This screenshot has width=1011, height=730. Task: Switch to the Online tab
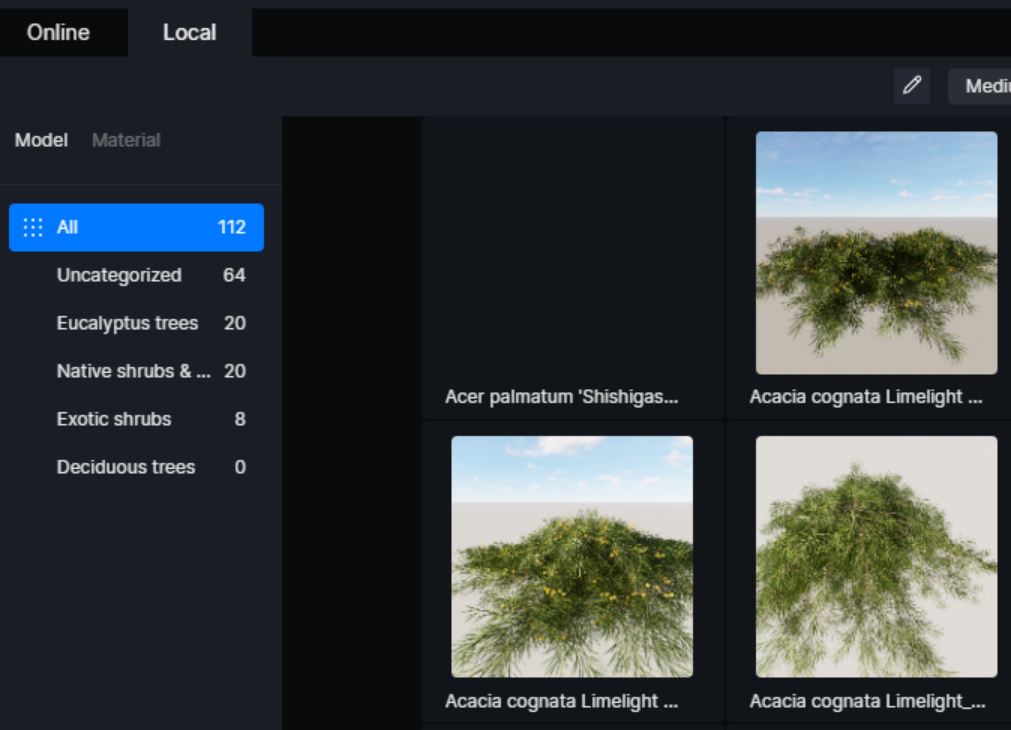(x=58, y=32)
